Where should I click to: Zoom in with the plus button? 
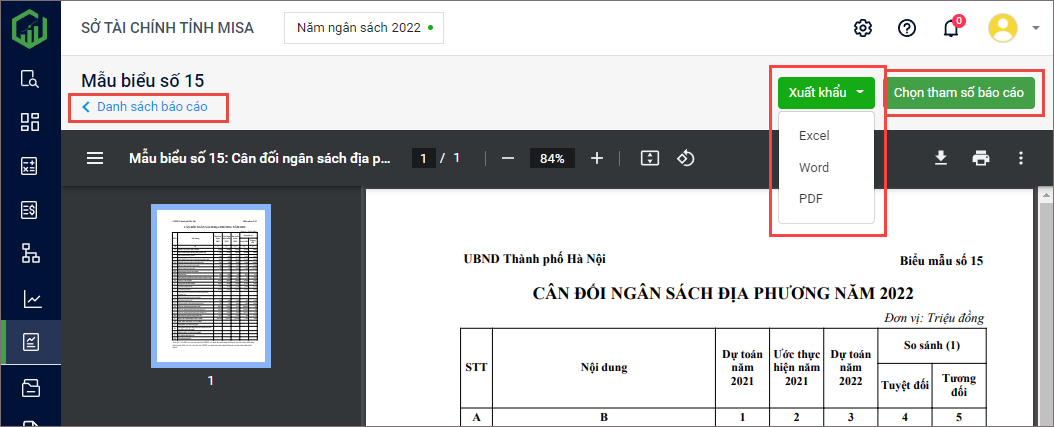[597, 158]
